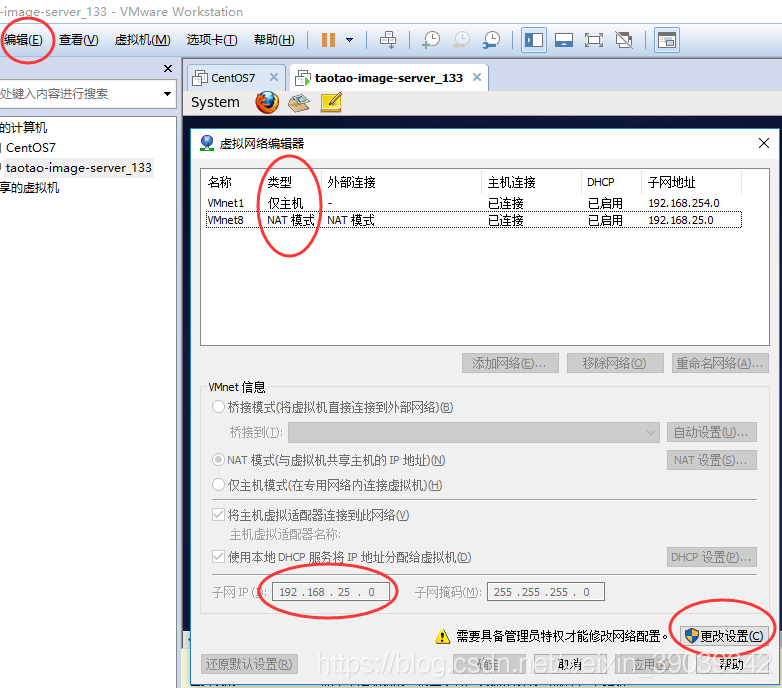Toggle 将主机虚拟适配器连接到此网络 checkbox
The width and height of the screenshot is (782, 688).
(218, 515)
